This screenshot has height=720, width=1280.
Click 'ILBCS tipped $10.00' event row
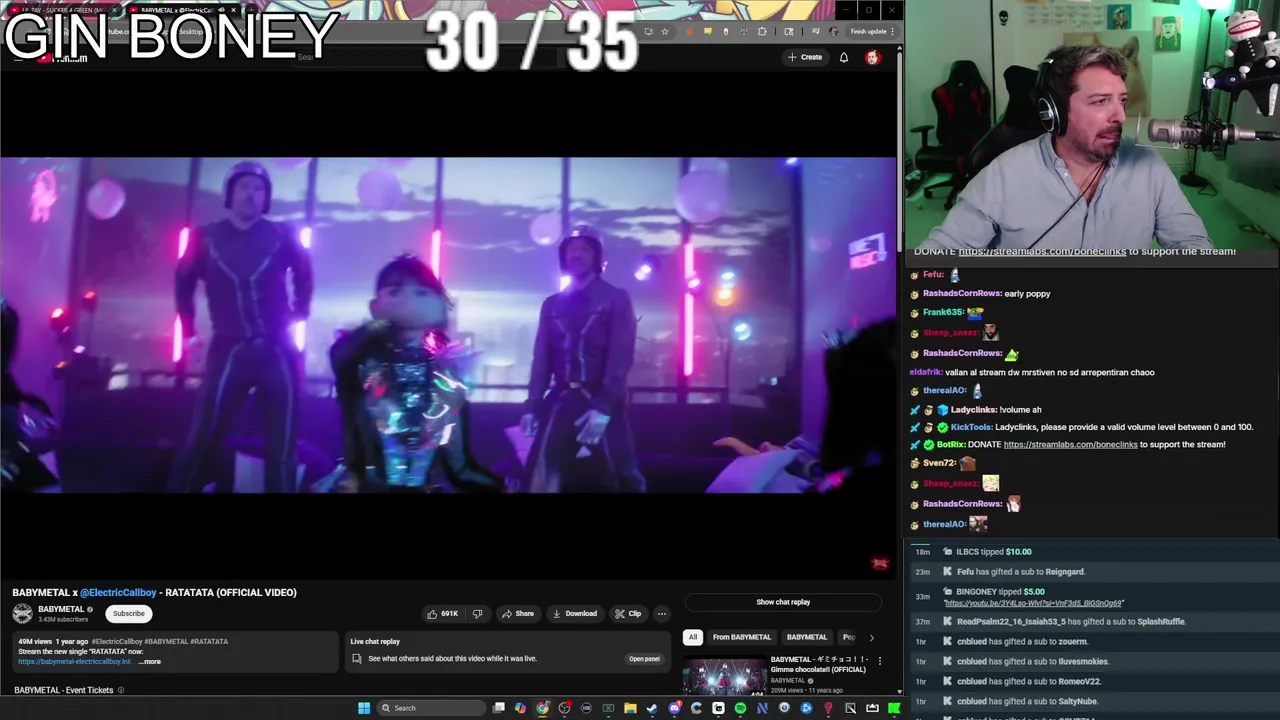[1092, 552]
